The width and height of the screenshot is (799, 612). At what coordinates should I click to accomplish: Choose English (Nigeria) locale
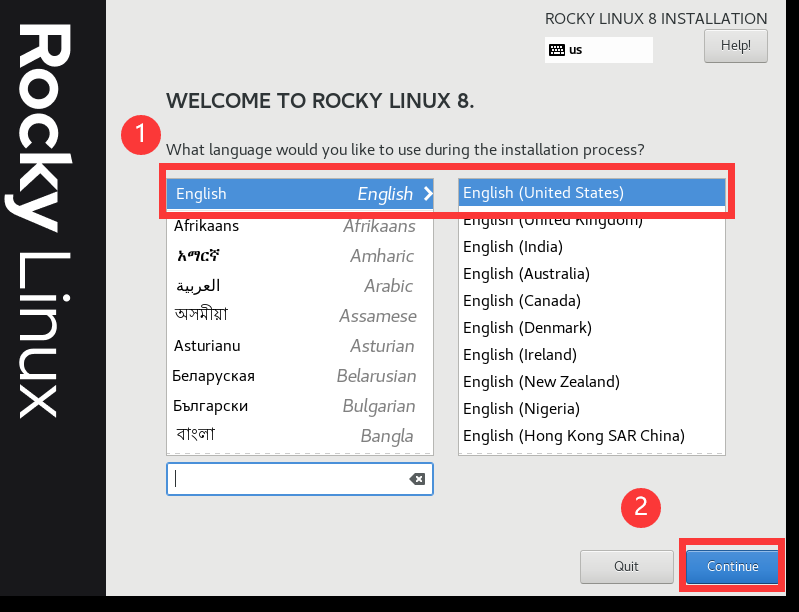592,409
